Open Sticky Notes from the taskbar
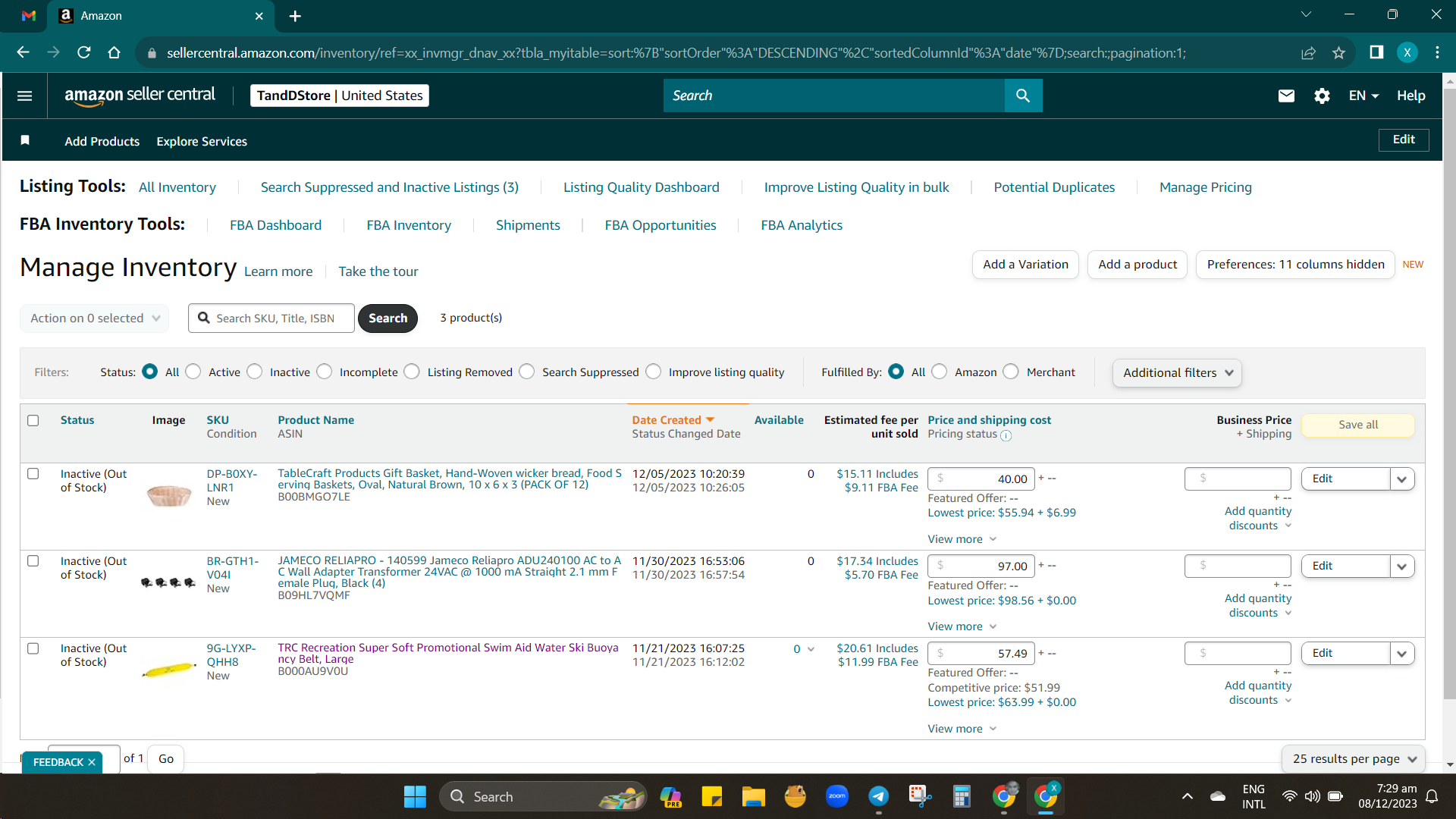1456x819 pixels. pyautogui.click(x=711, y=796)
